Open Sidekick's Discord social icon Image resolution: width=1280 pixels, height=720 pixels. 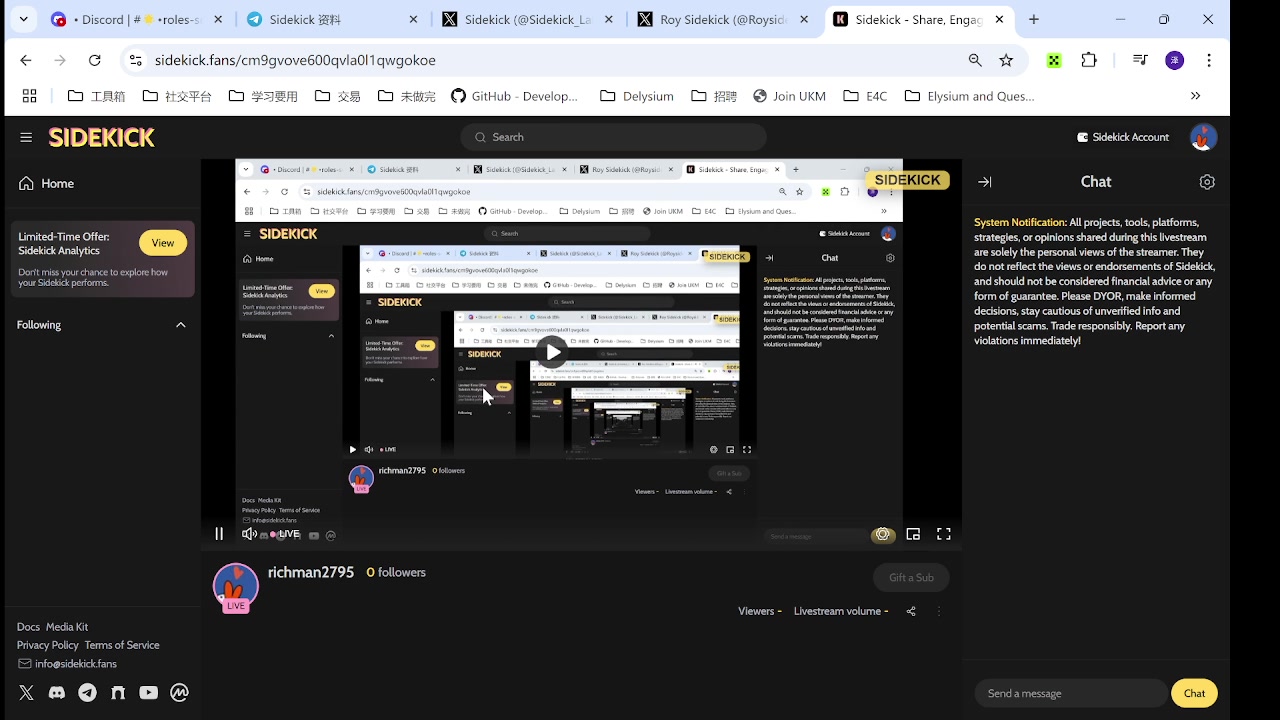[x=57, y=692]
